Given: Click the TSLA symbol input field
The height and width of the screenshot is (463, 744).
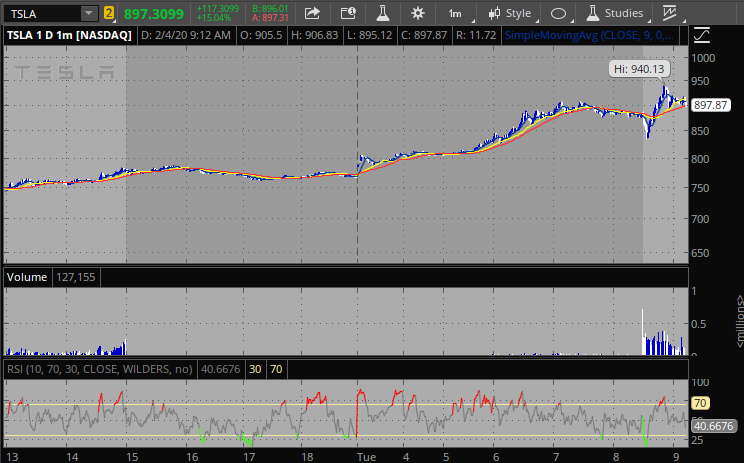Looking at the screenshot, I should click(42, 14).
